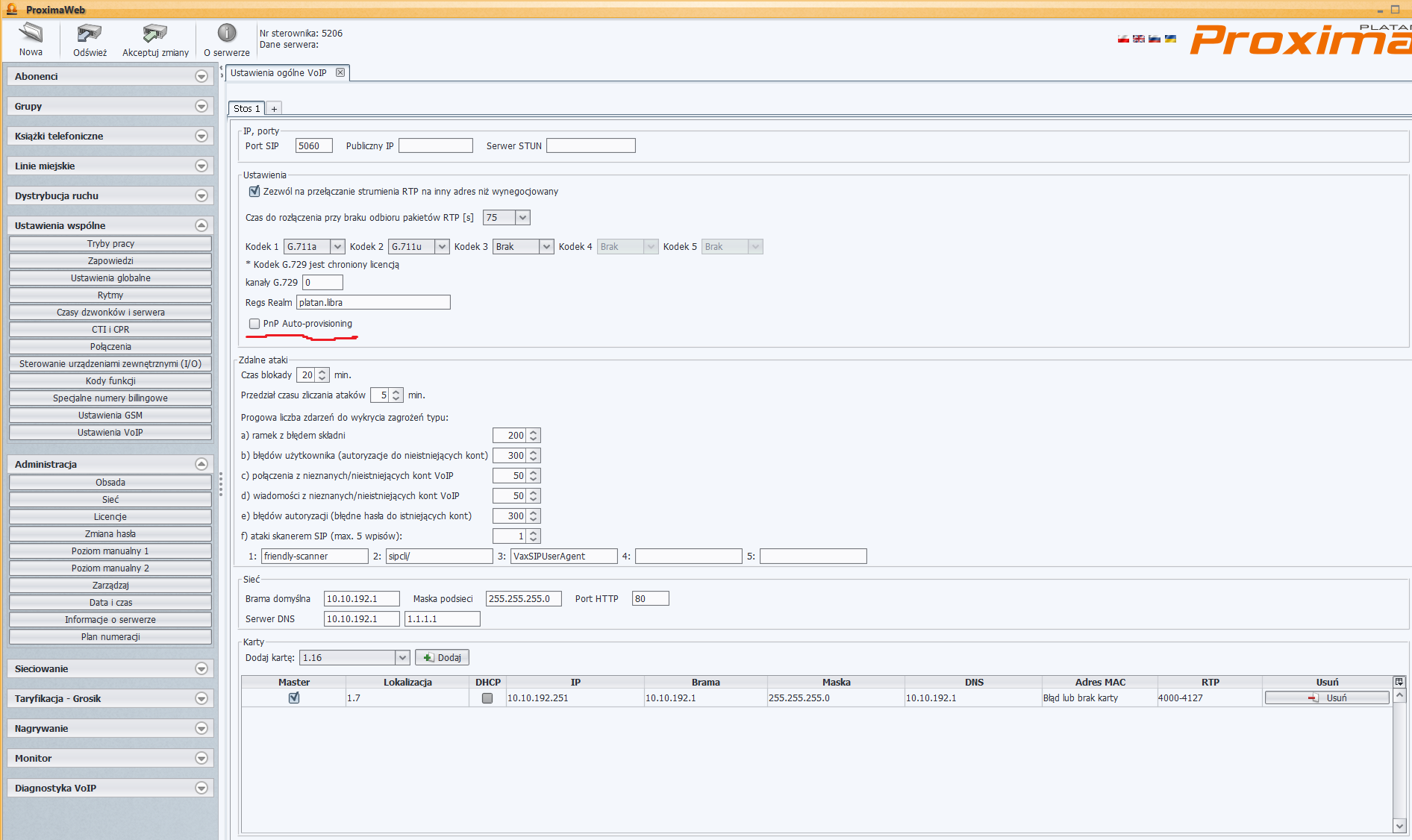The width and height of the screenshot is (1412, 840).
Task: Expand the Książki telefoniczne panel
Action: 201,136
